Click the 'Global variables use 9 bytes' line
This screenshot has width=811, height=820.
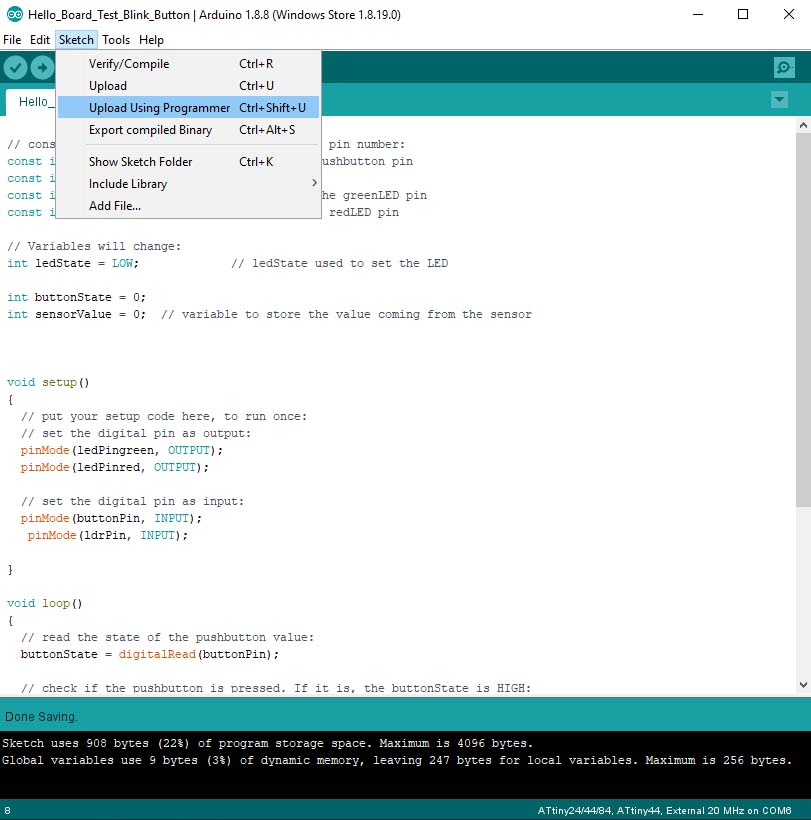coord(397,760)
